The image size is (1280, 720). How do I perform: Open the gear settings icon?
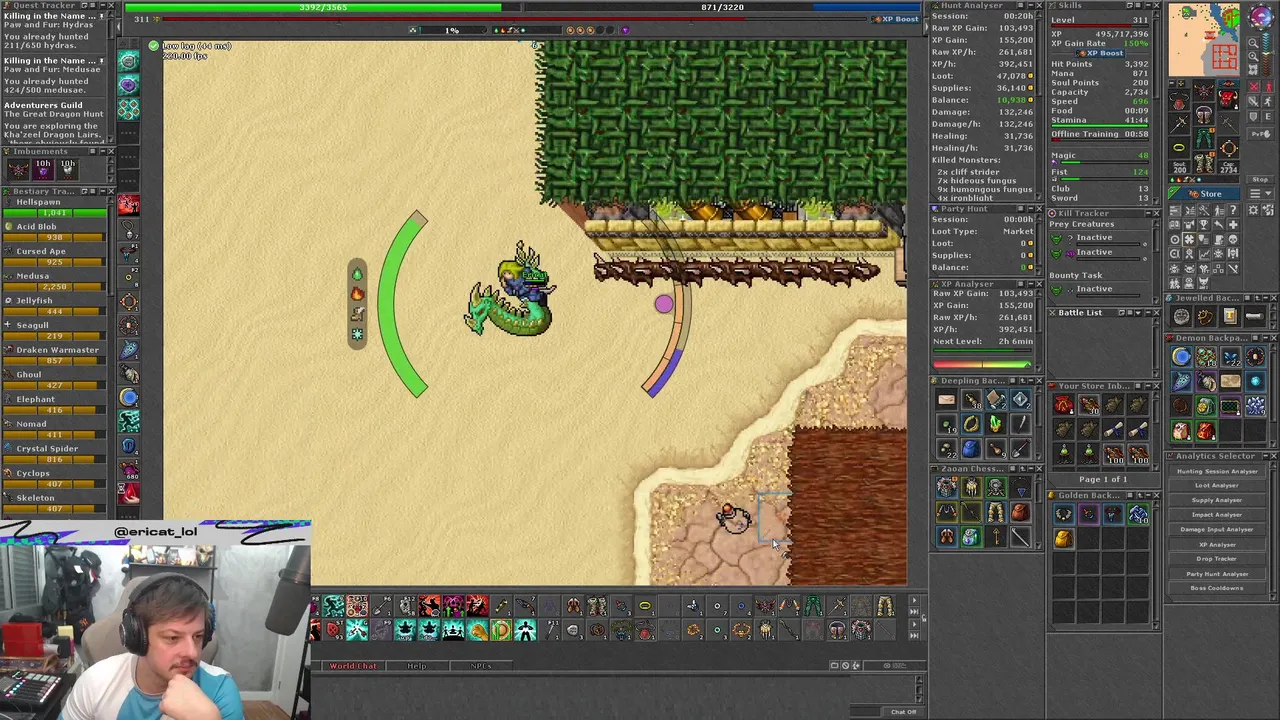[1252, 210]
